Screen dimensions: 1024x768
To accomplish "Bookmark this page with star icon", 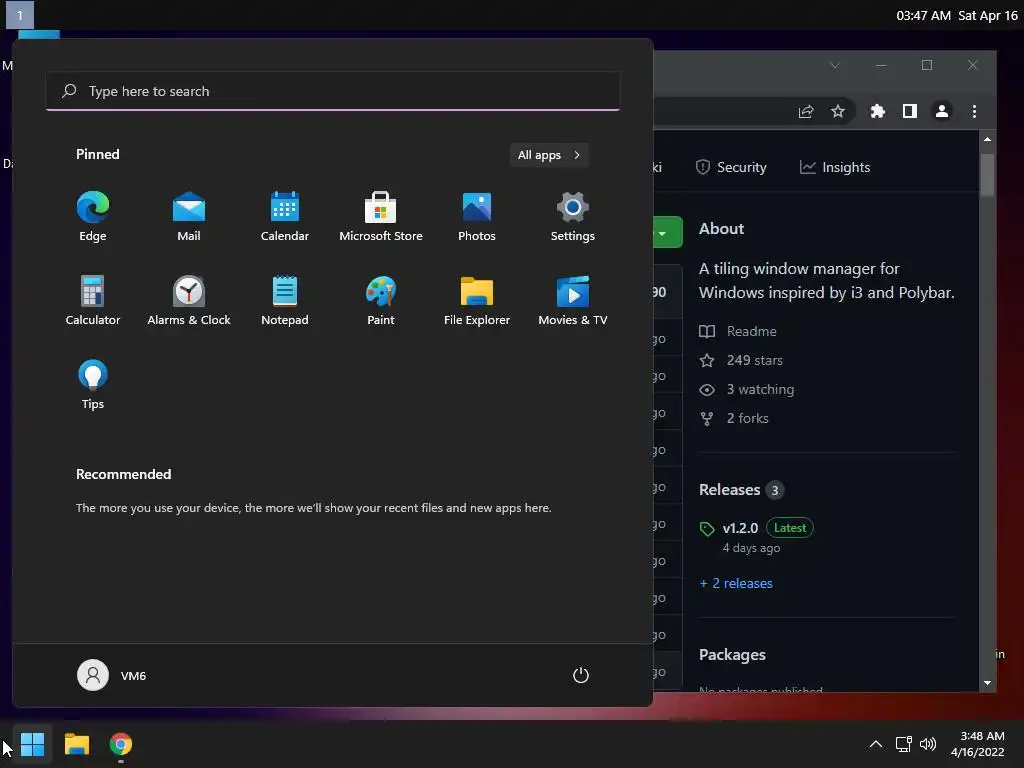I will pyautogui.click(x=838, y=112).
